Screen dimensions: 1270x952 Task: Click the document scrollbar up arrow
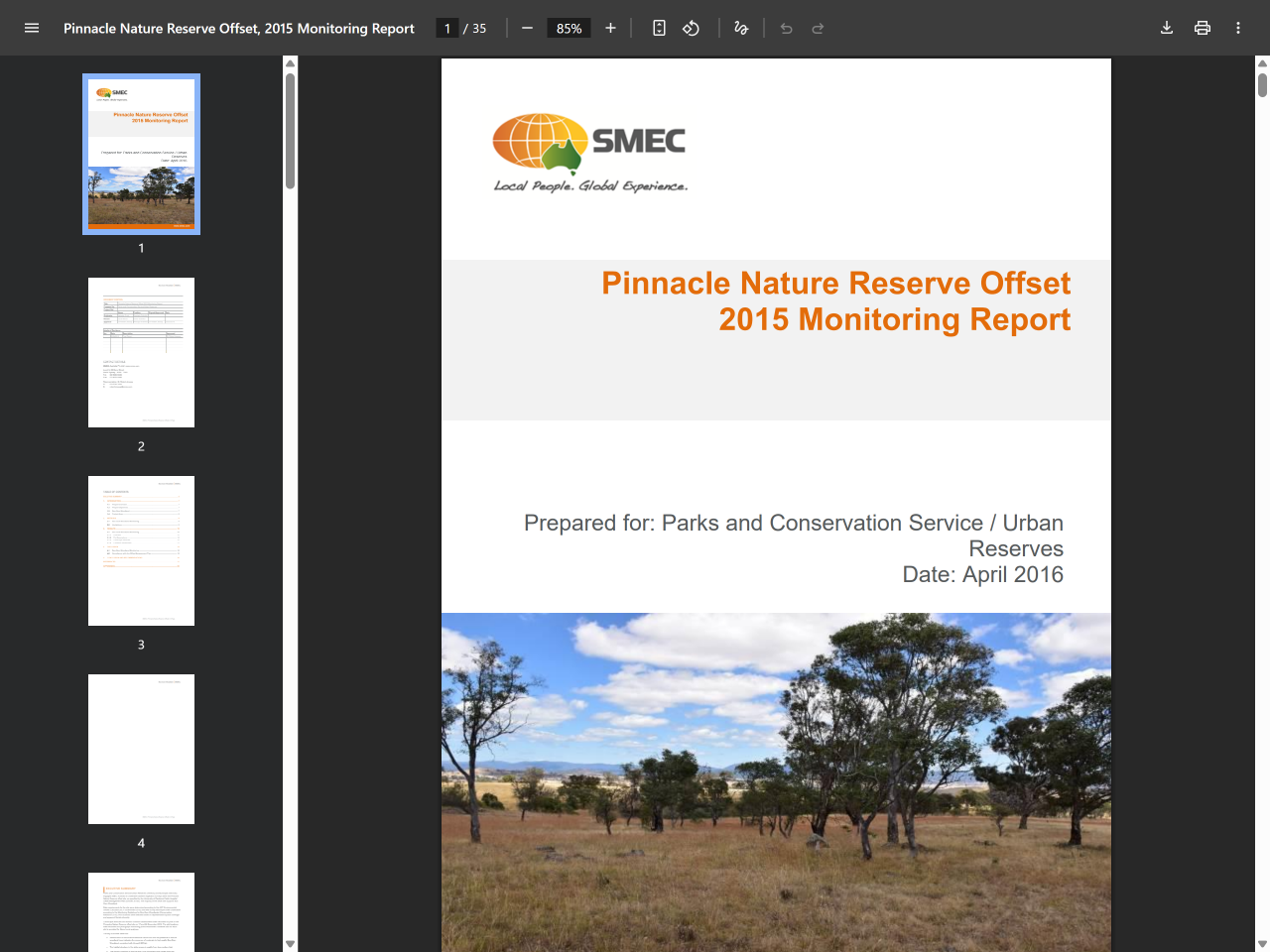(x=1262, y=63)
